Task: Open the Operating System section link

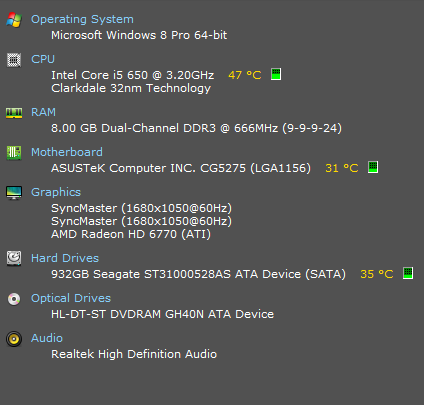Action: [x=82, y=19]
